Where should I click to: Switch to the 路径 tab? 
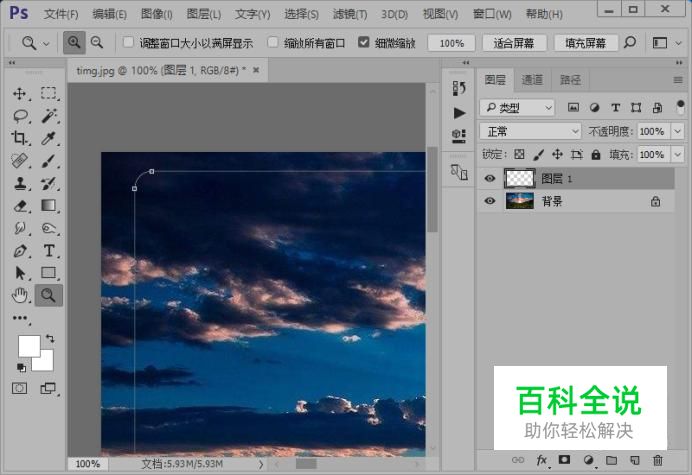point(570,79)
